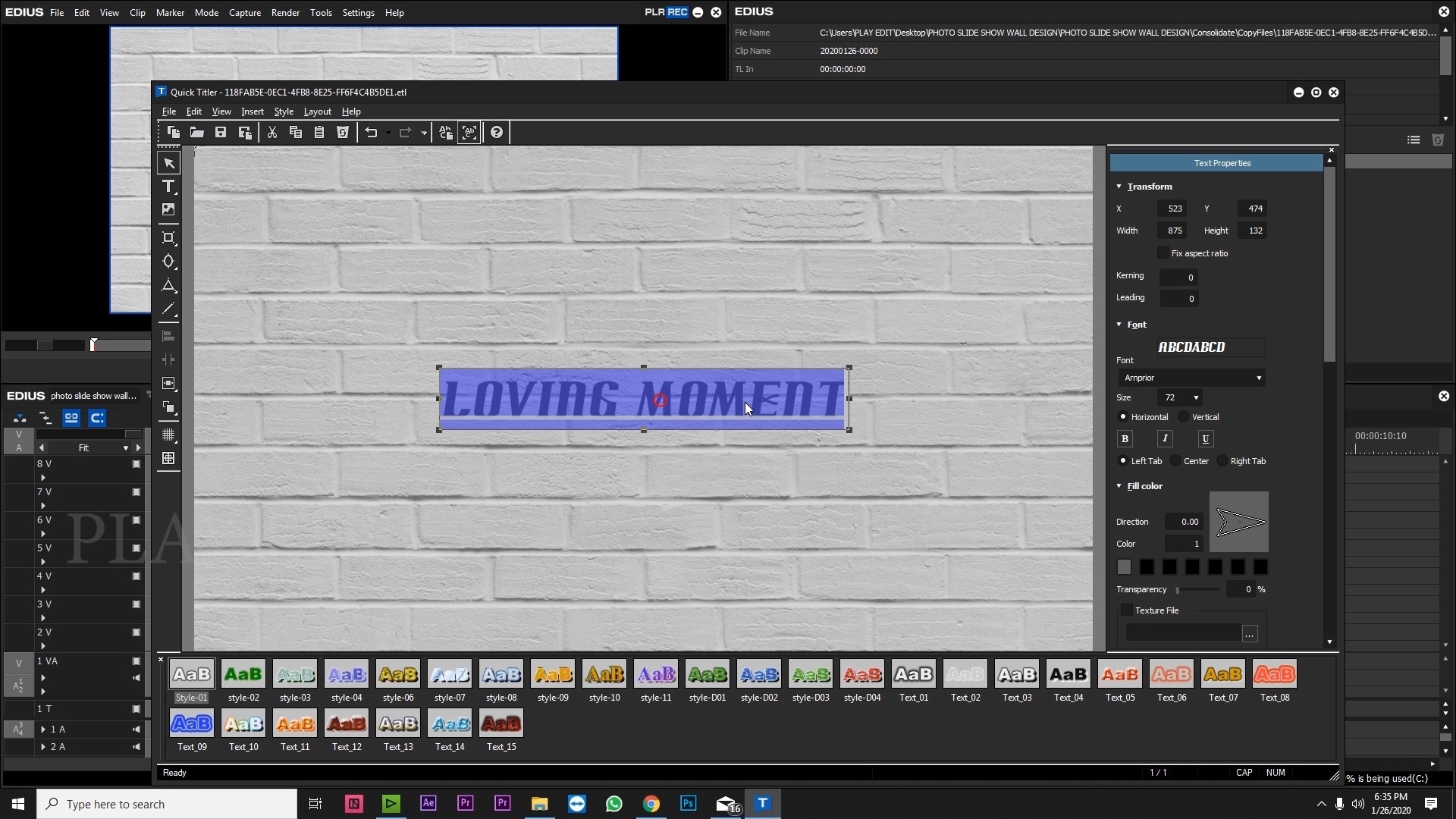Open the Quick Titler Layout menu

point(317,111)
